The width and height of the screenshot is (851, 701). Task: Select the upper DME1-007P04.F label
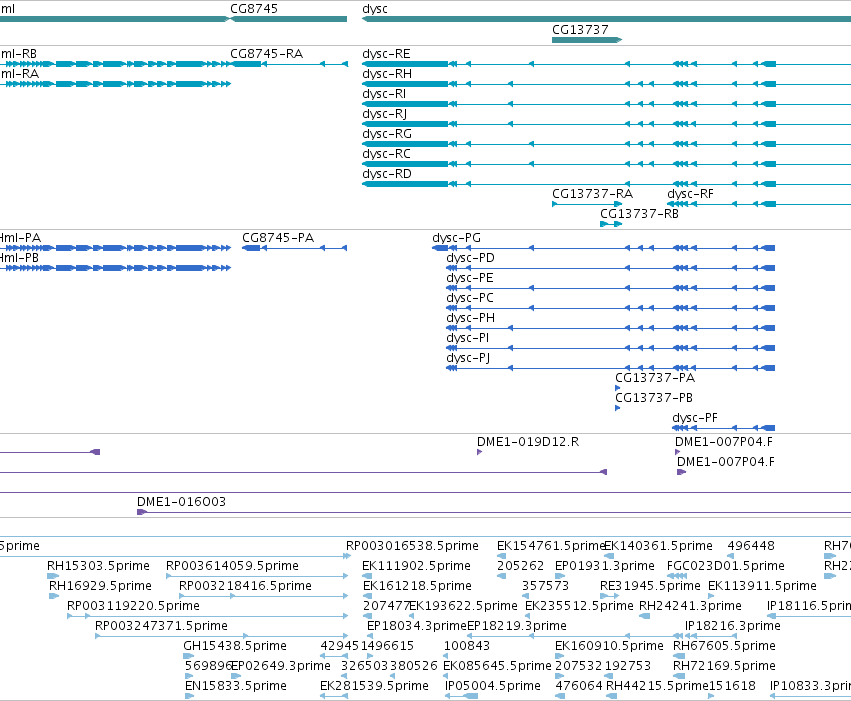click(724, 442)
